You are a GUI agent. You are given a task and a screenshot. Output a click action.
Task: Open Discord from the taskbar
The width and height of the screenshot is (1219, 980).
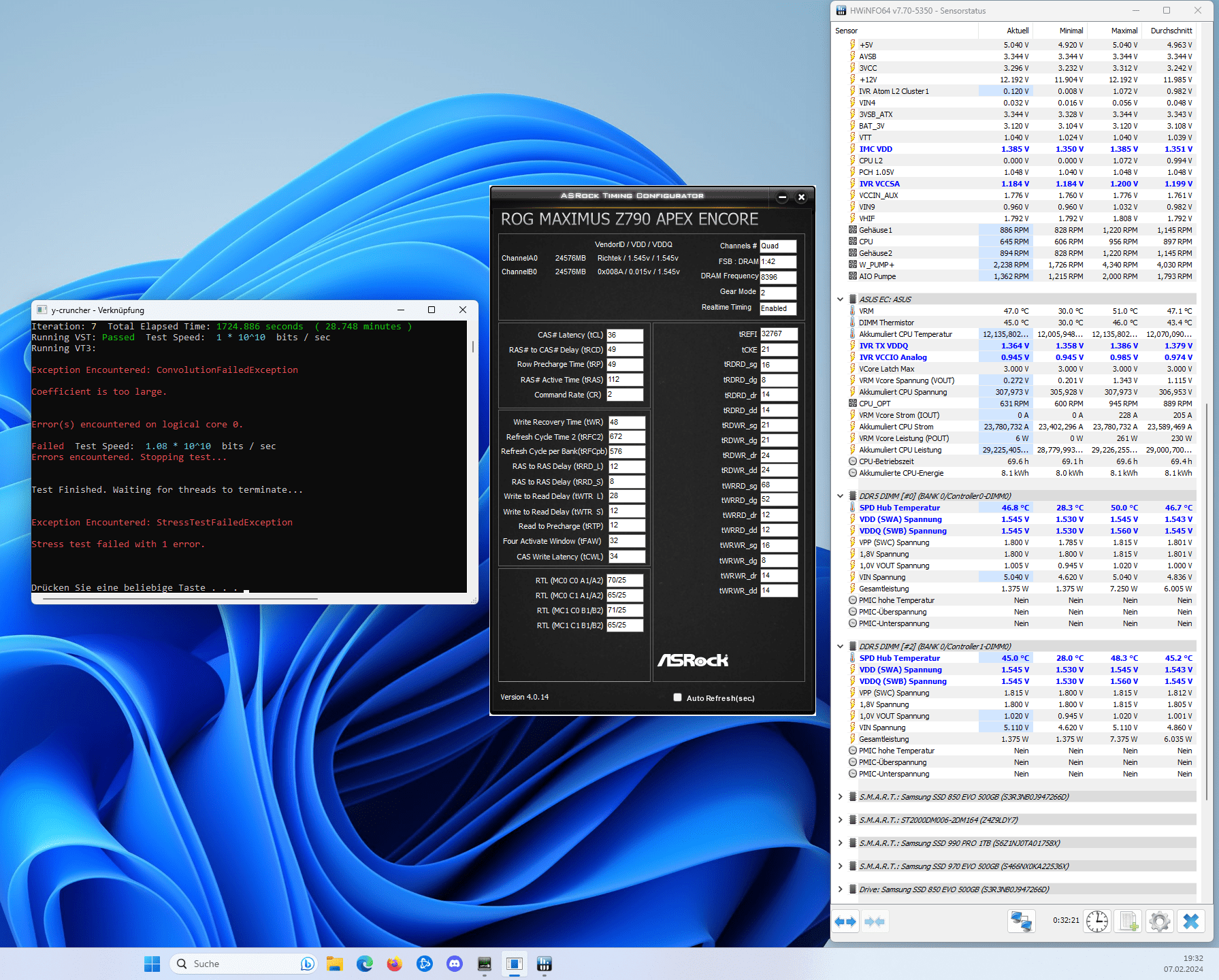[454, 964]
